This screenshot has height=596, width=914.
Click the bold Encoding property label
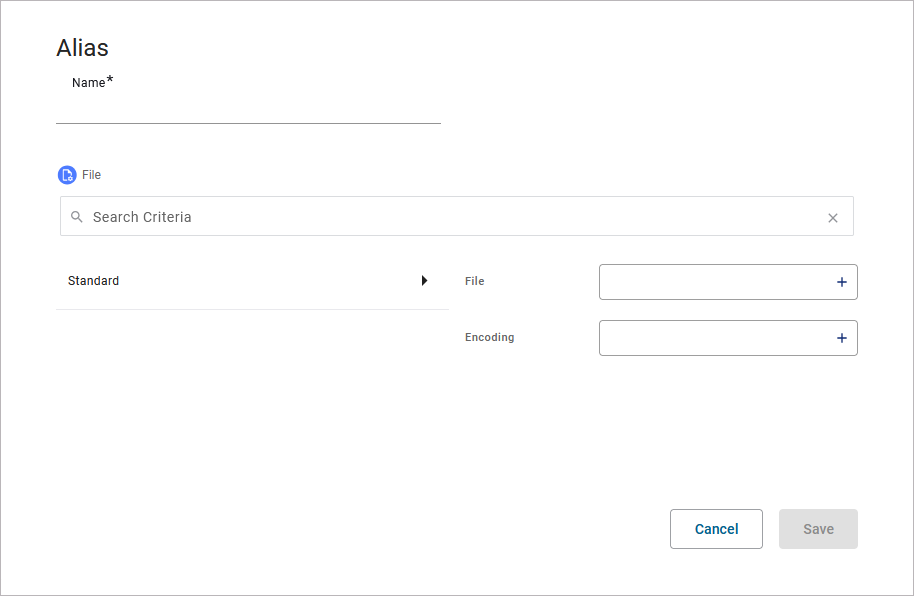[x=490, y=338]
